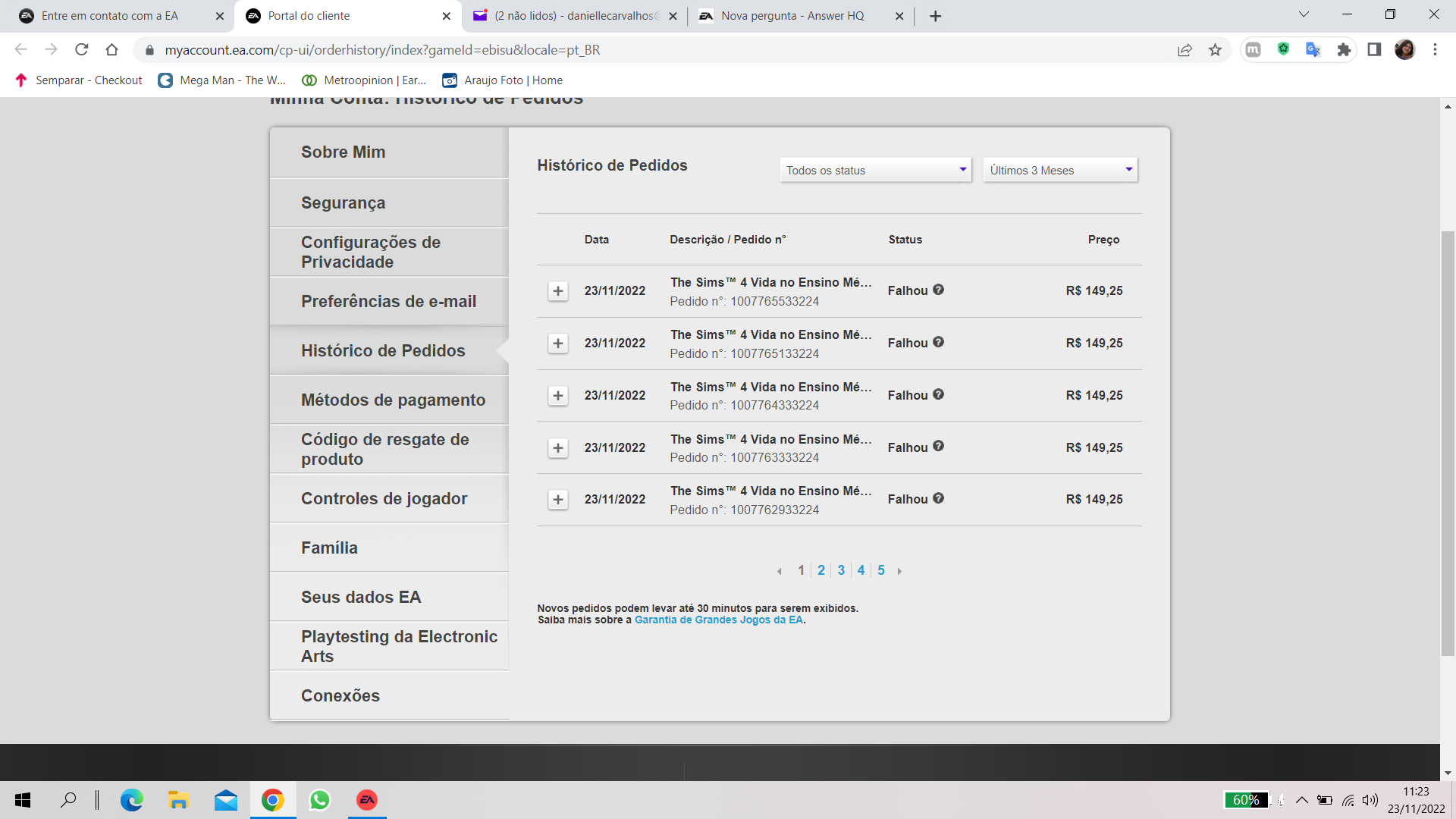
Task: Open the Chrome profile avatar
Action: click(x=1404, y=50)
